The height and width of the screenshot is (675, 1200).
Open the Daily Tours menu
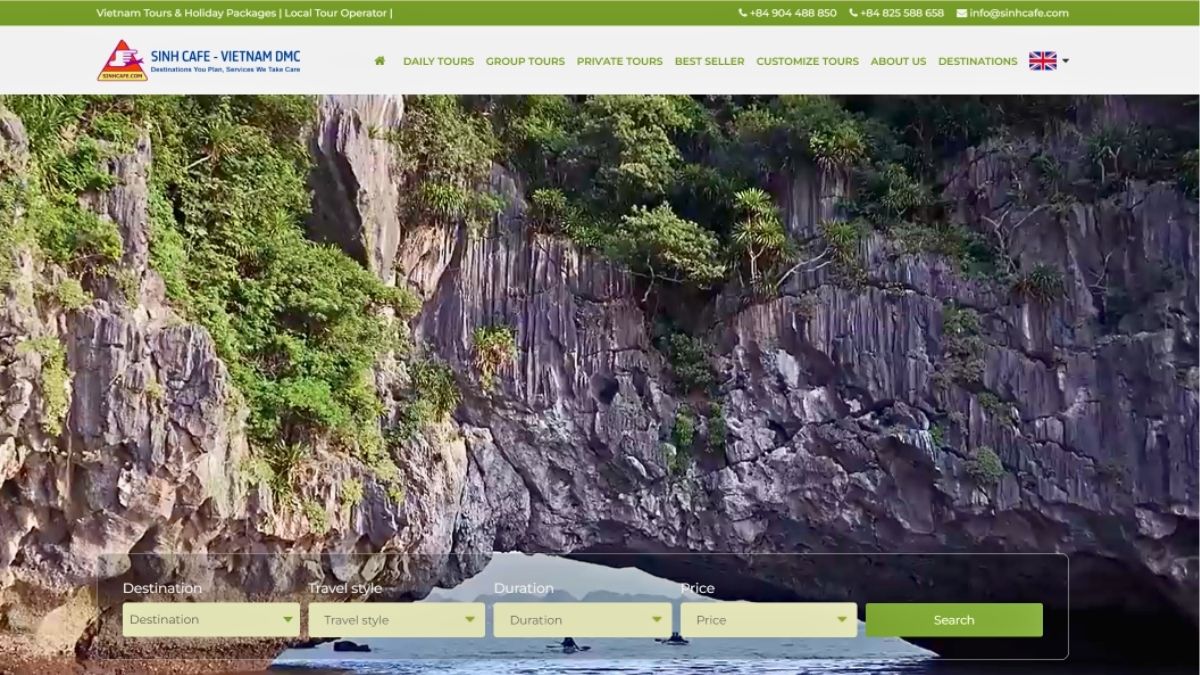click(439, 61)
